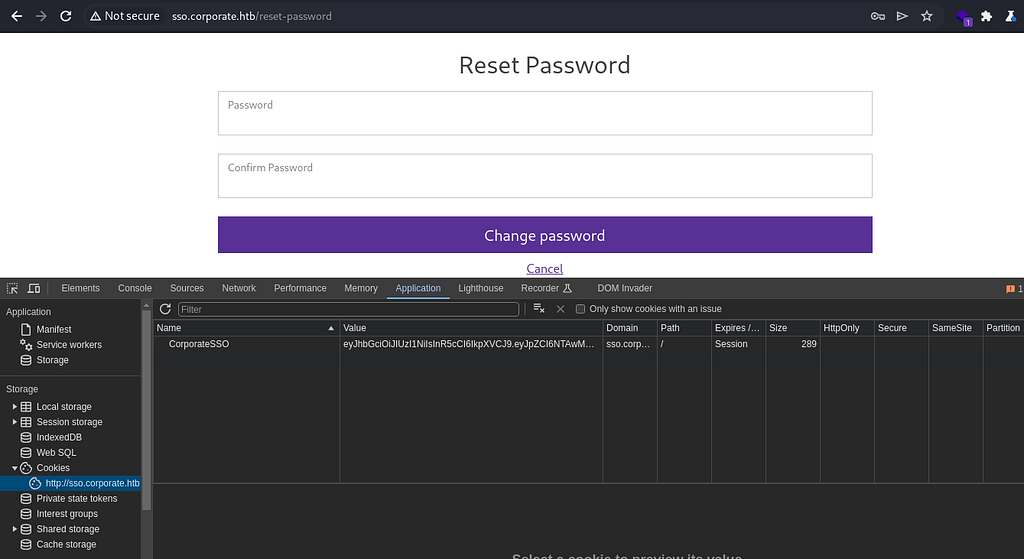Switch to the Console tab

click(135, 288)
